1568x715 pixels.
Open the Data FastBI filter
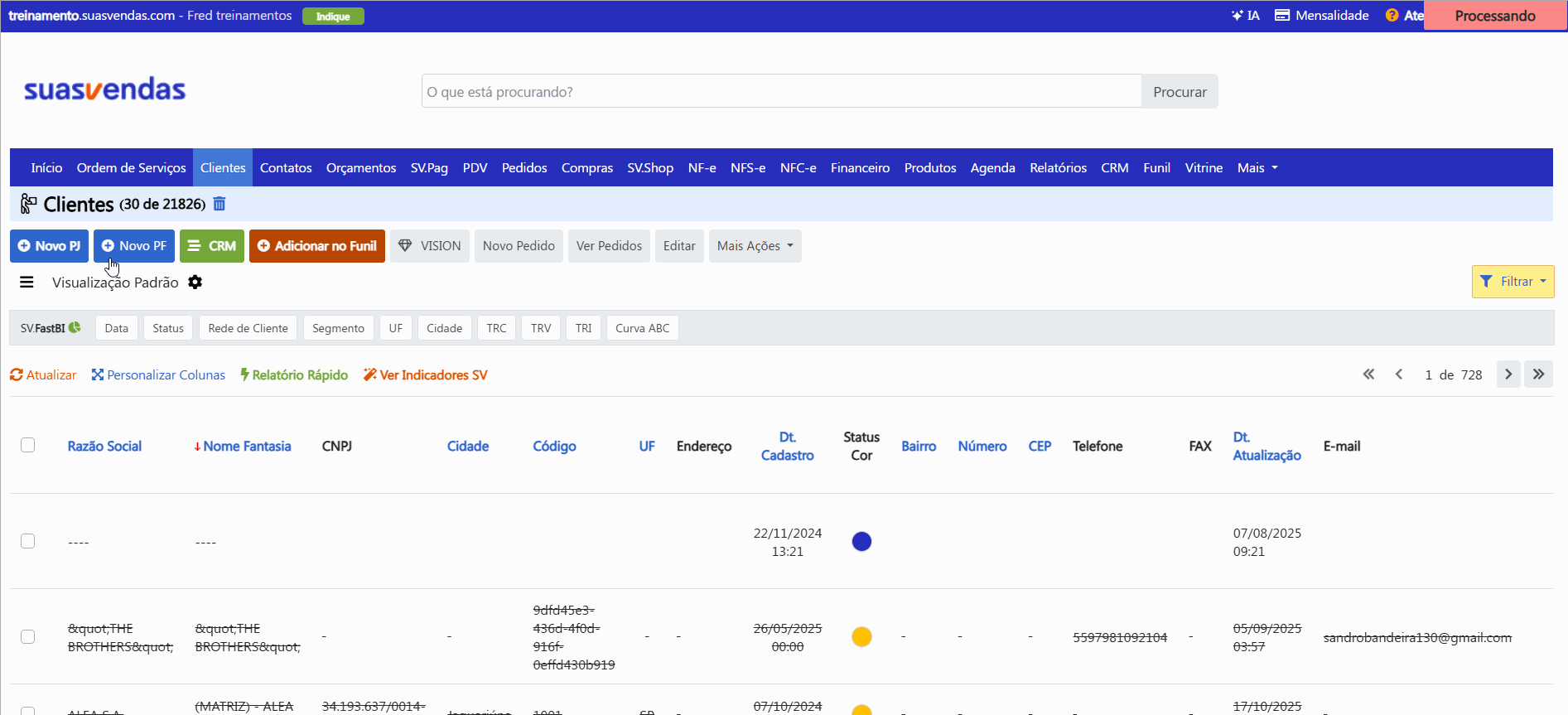(x=117, y=328)
